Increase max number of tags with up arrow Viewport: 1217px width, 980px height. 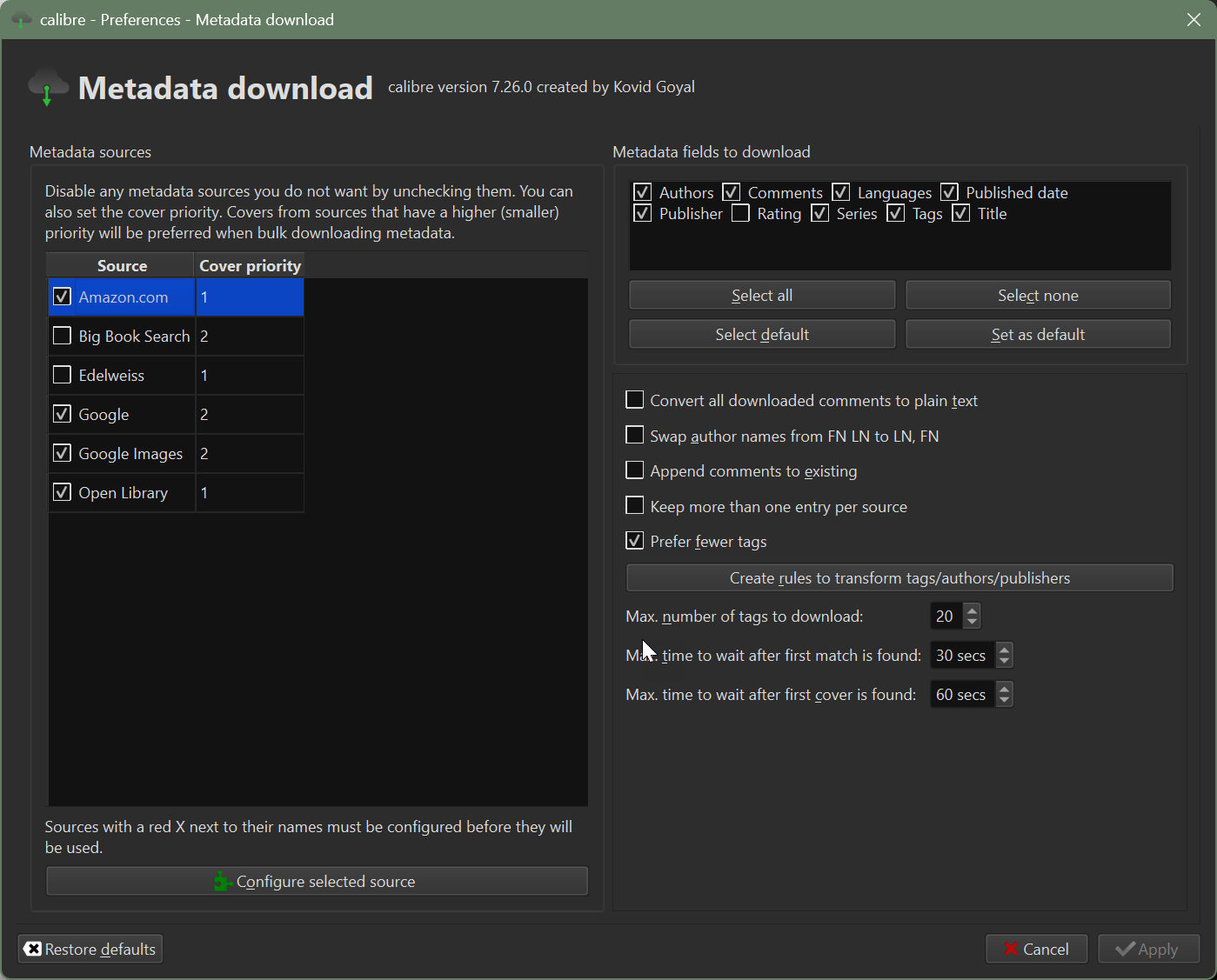(973, 610)
